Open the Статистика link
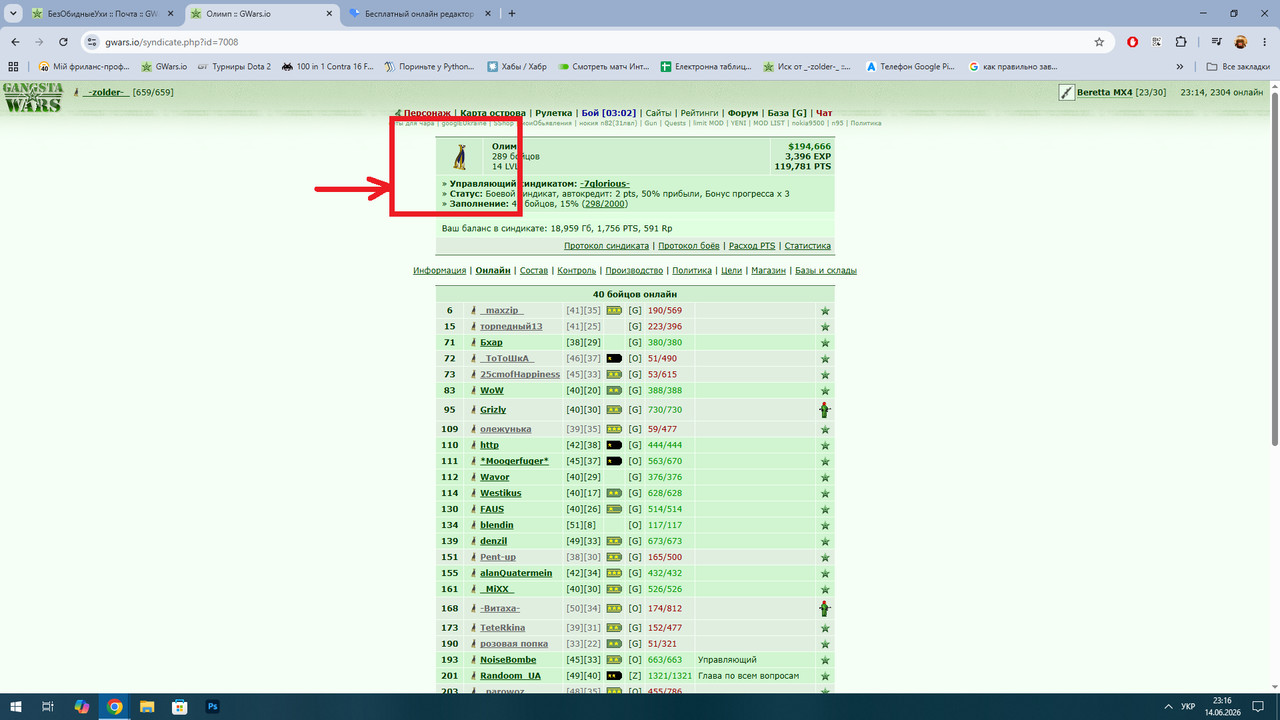Image resolution: width=1280 pixels, height=720 pixels. [808, 246]
